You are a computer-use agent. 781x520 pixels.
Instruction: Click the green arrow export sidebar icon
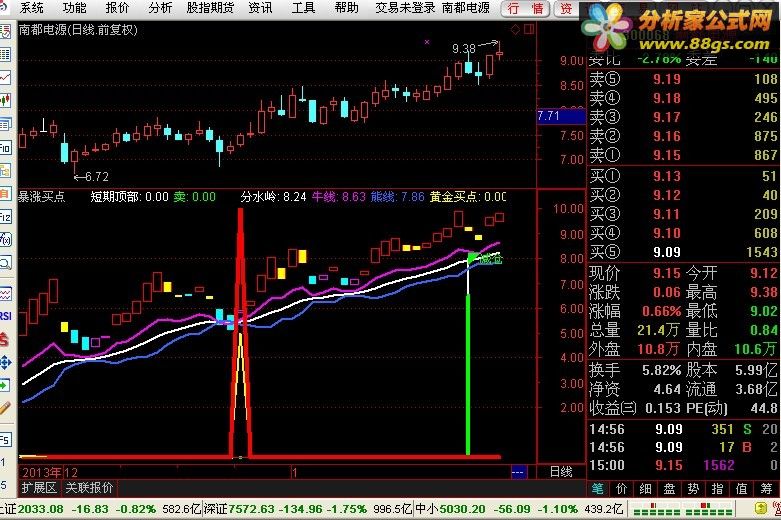tap(5, 385)
